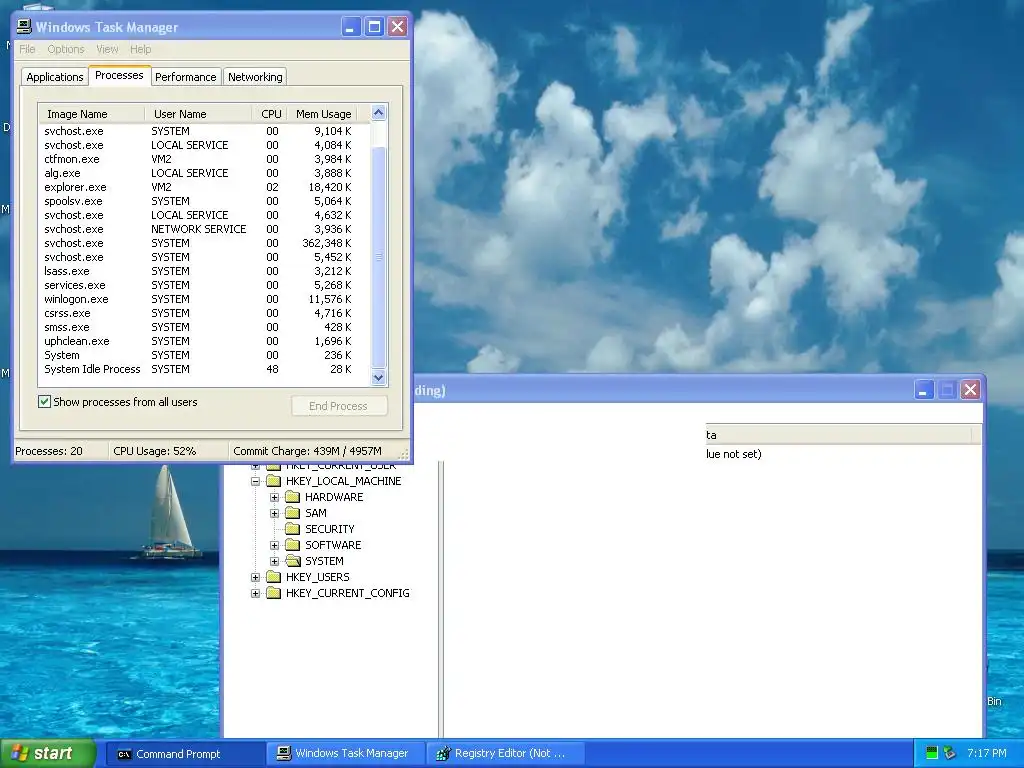Select the Processes tab

click(119, 75)
